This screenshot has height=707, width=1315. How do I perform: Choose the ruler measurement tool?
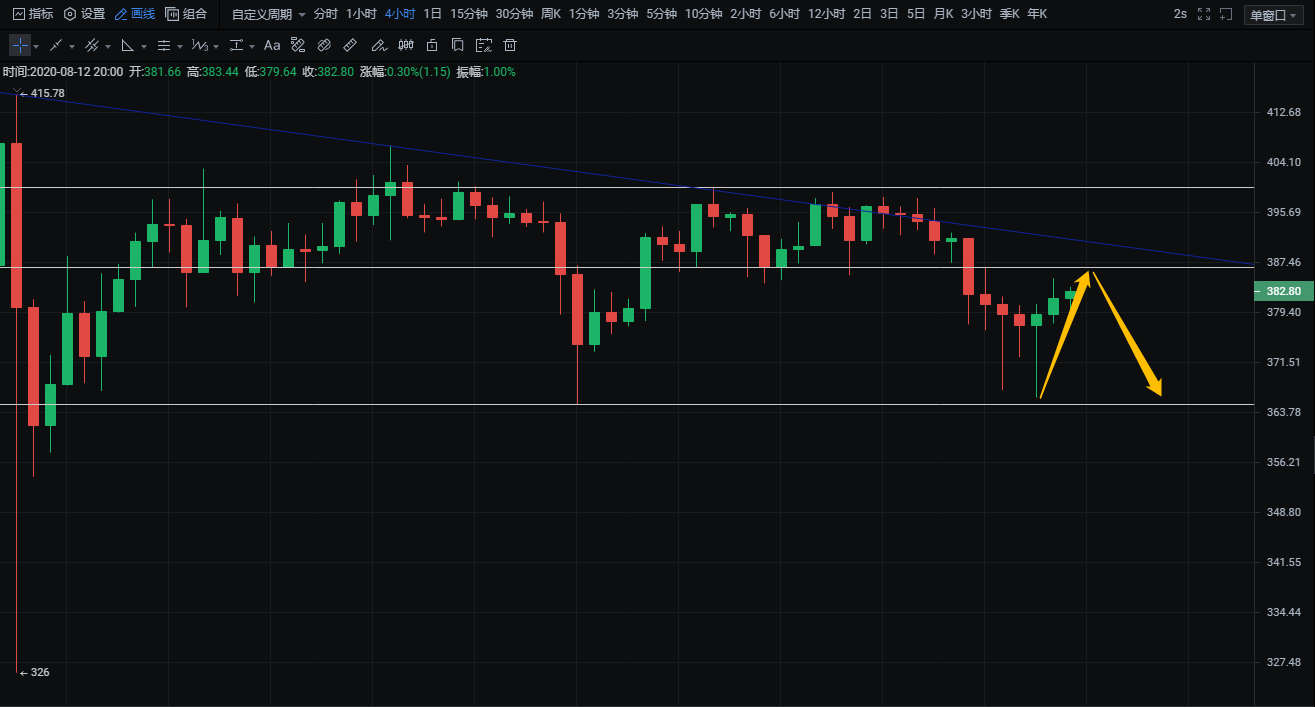[350, 45]
